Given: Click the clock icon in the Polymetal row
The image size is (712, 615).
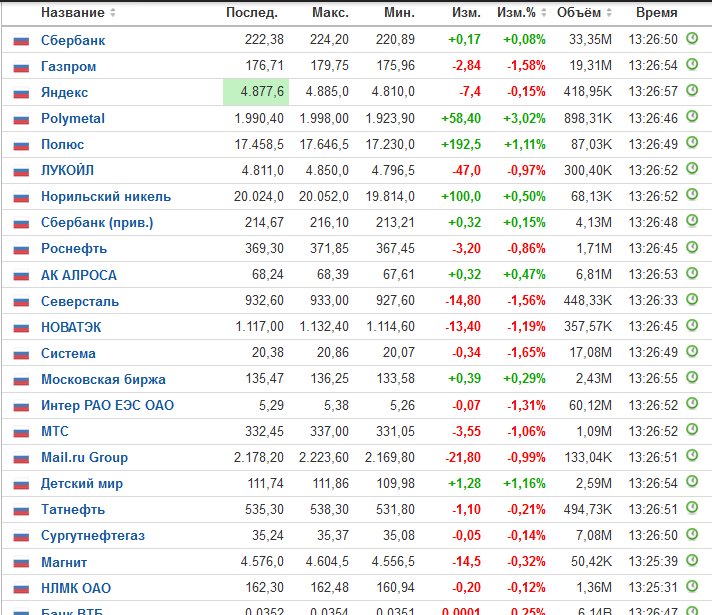Looking at the screenshot, I should (x=692, y=116).
